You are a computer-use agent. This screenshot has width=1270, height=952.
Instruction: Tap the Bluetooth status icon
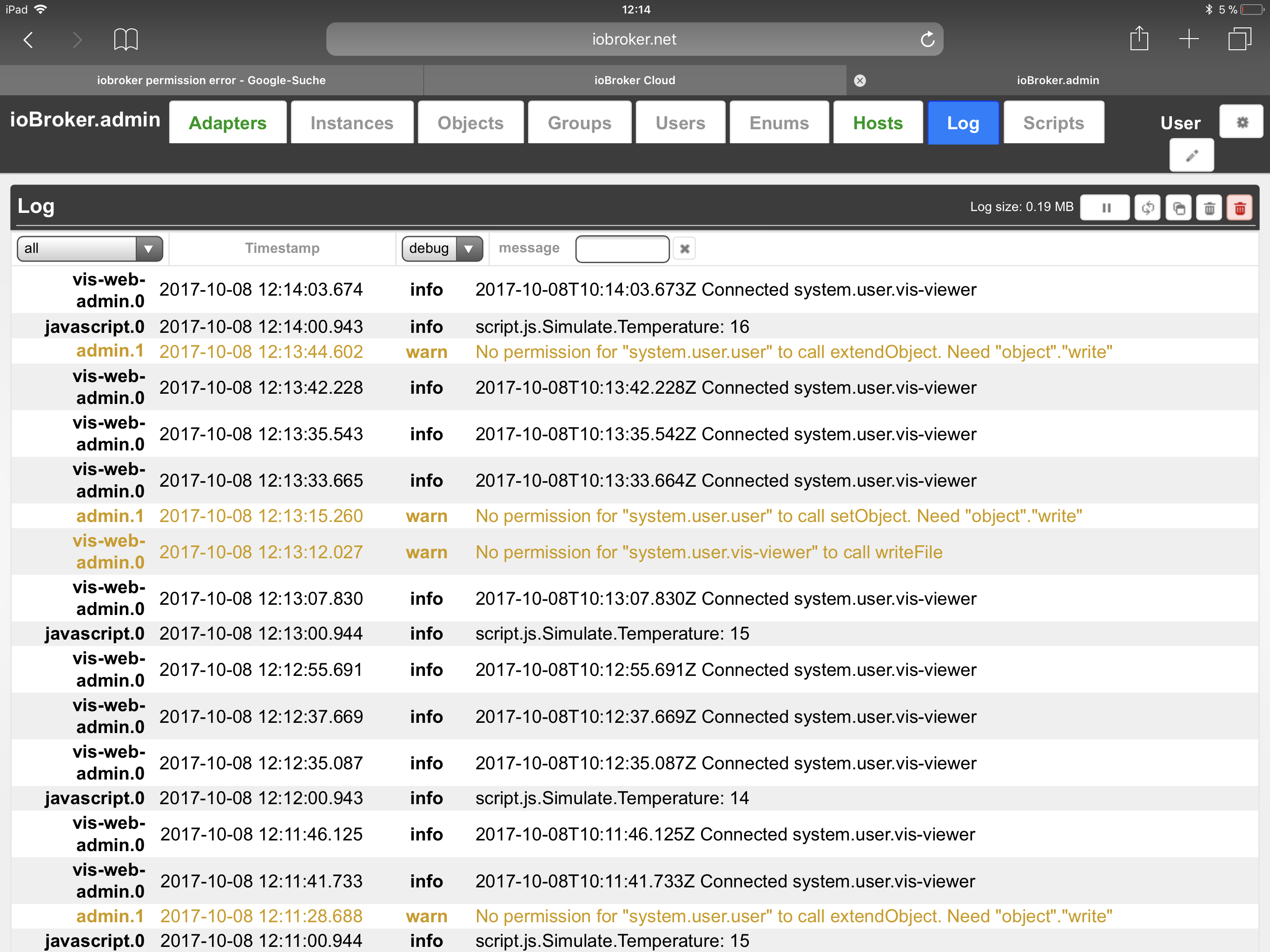[x=1208, y=9]
